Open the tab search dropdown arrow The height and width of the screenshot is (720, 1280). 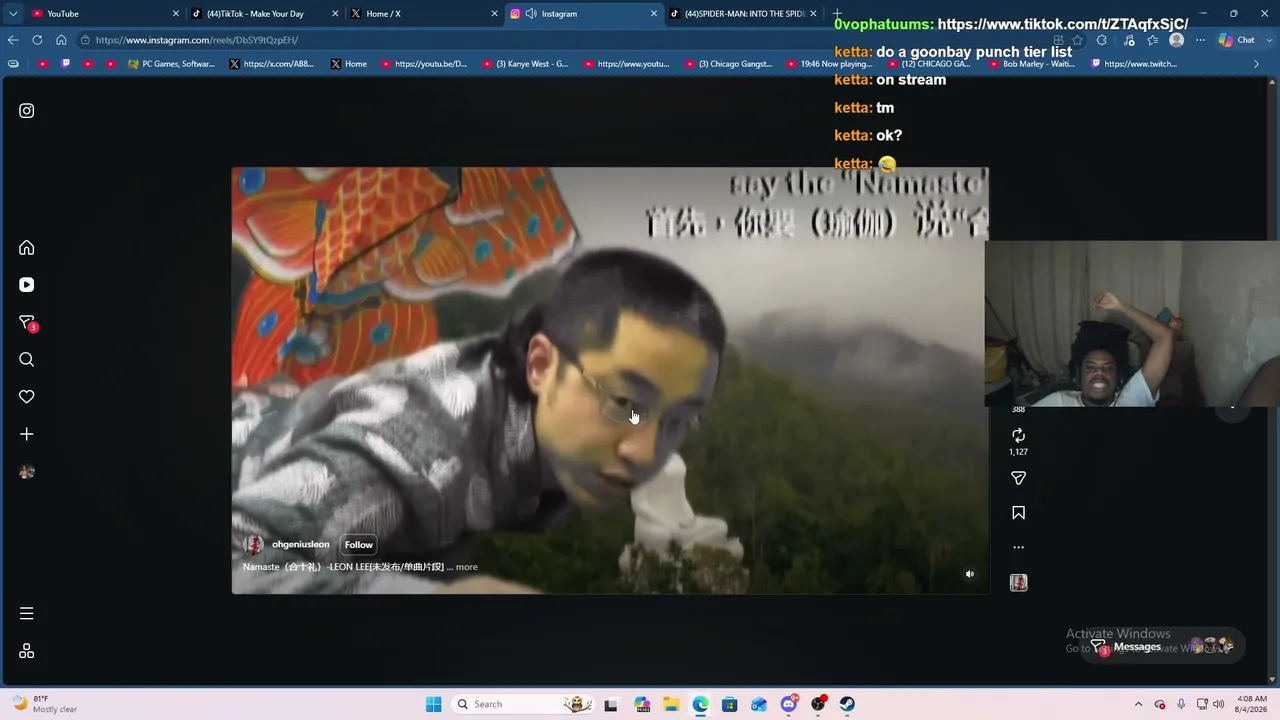coord(13,14)
